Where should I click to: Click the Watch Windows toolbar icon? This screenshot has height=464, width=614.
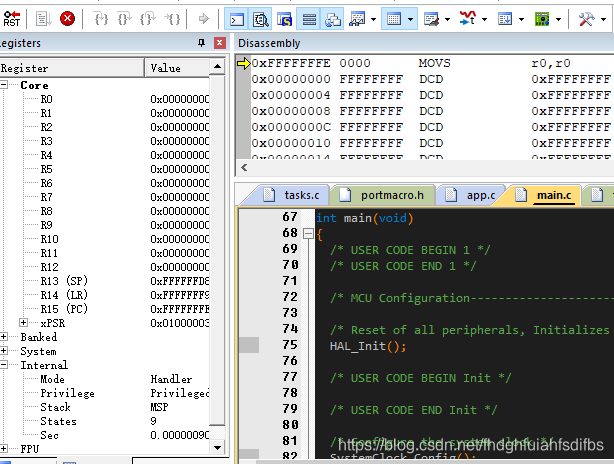pos(357,19)
